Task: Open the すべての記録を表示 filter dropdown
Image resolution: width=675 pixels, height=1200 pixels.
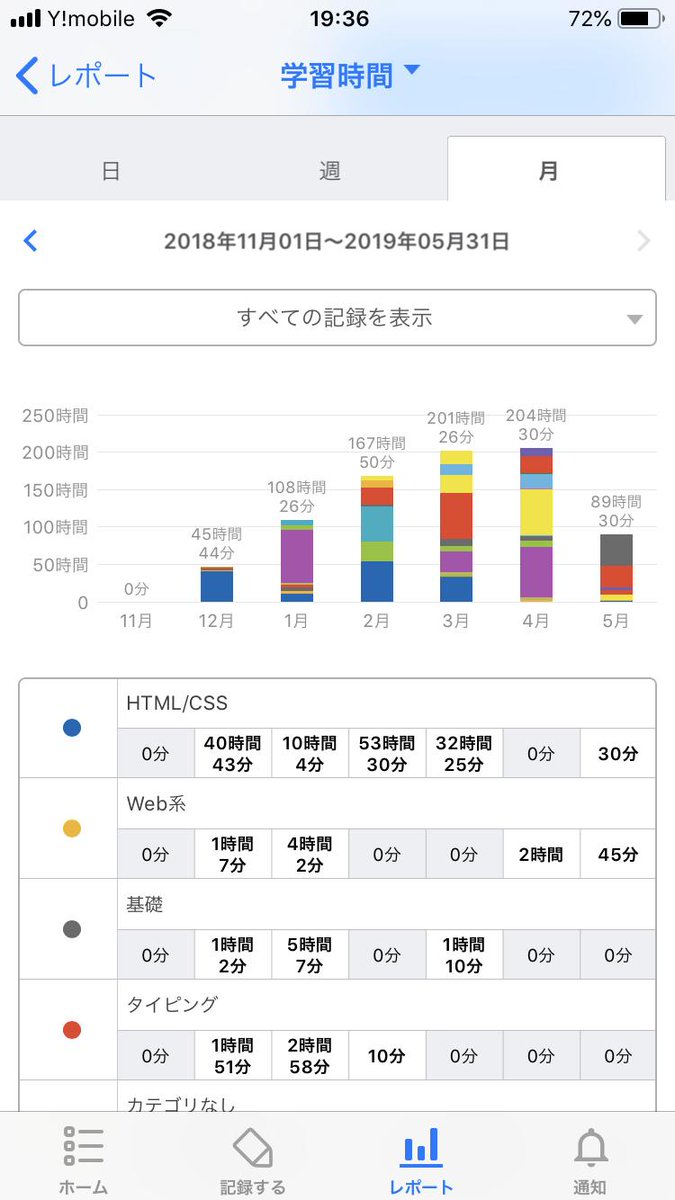Action: 337,318
